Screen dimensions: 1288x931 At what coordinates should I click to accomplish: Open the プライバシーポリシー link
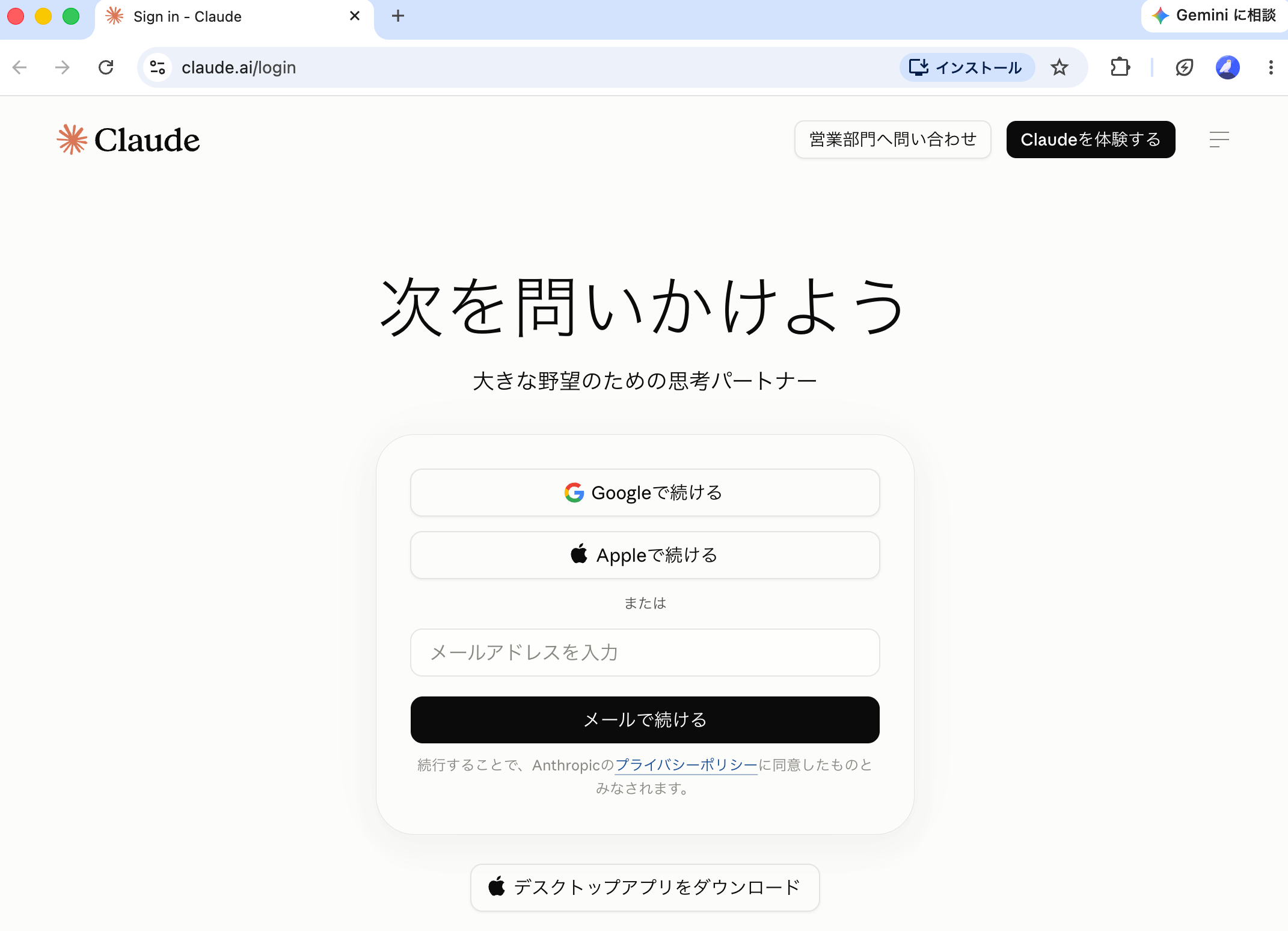tap(686, 765)
